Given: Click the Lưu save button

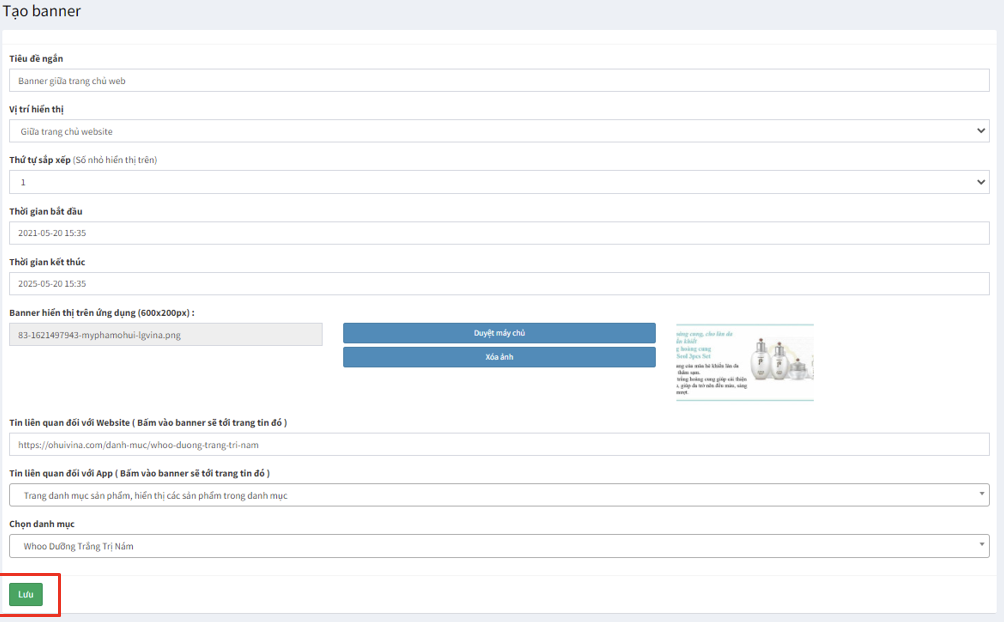Looking at the screenshot, I should click(x=26, y=594).
